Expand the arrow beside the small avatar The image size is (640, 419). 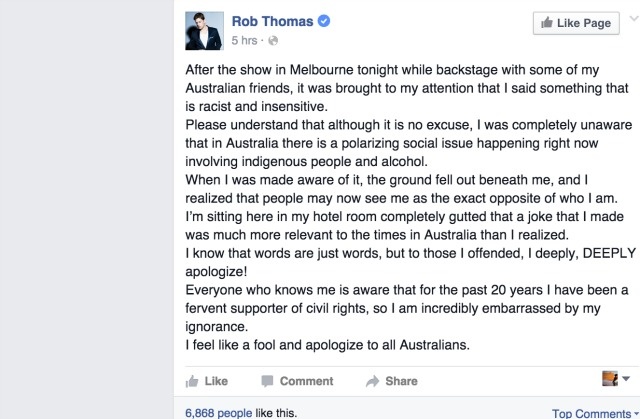coord(626,379)
